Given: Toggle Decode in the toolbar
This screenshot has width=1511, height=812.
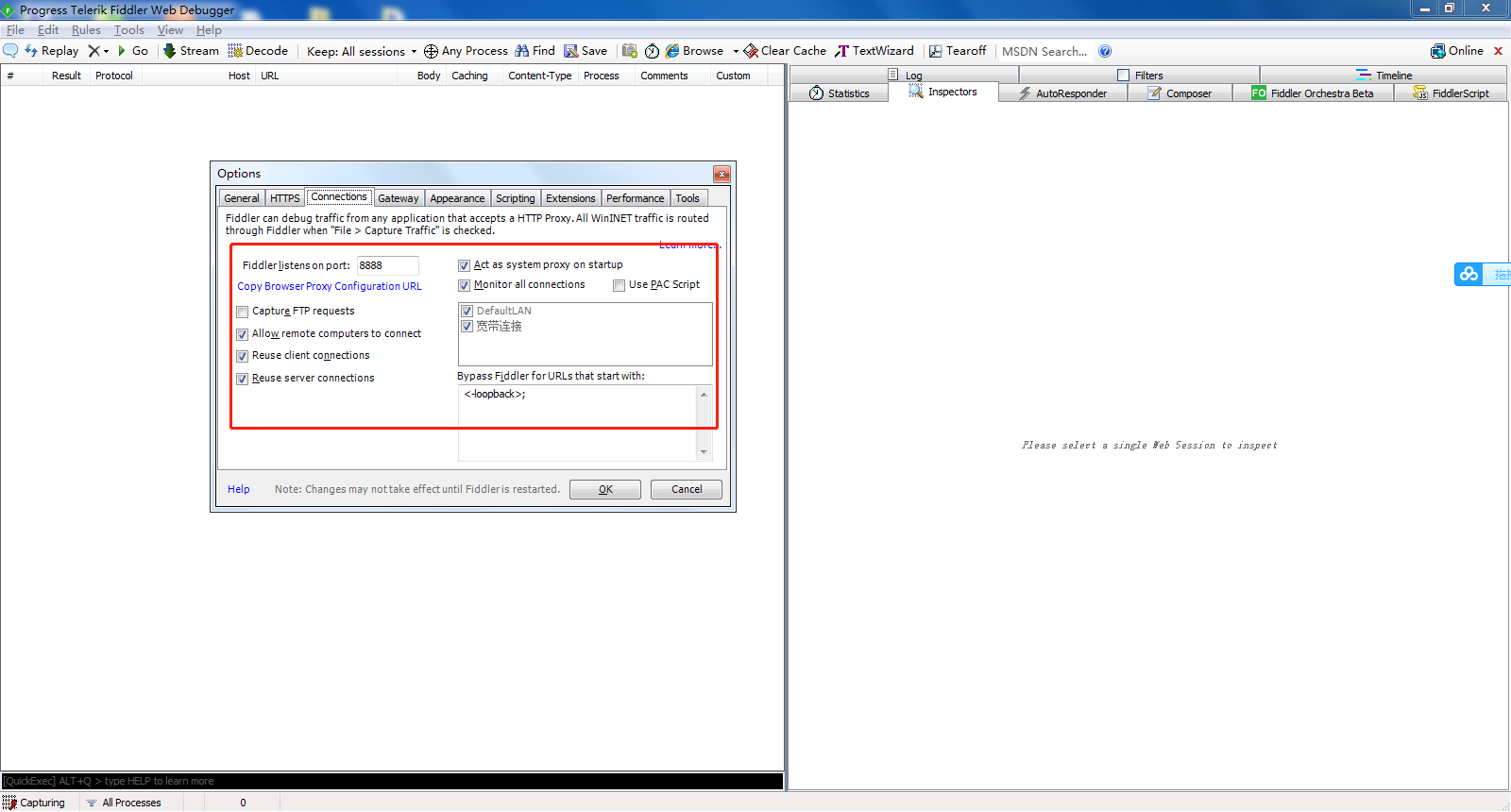Looking at the screenshot, I should pos(258,51).
